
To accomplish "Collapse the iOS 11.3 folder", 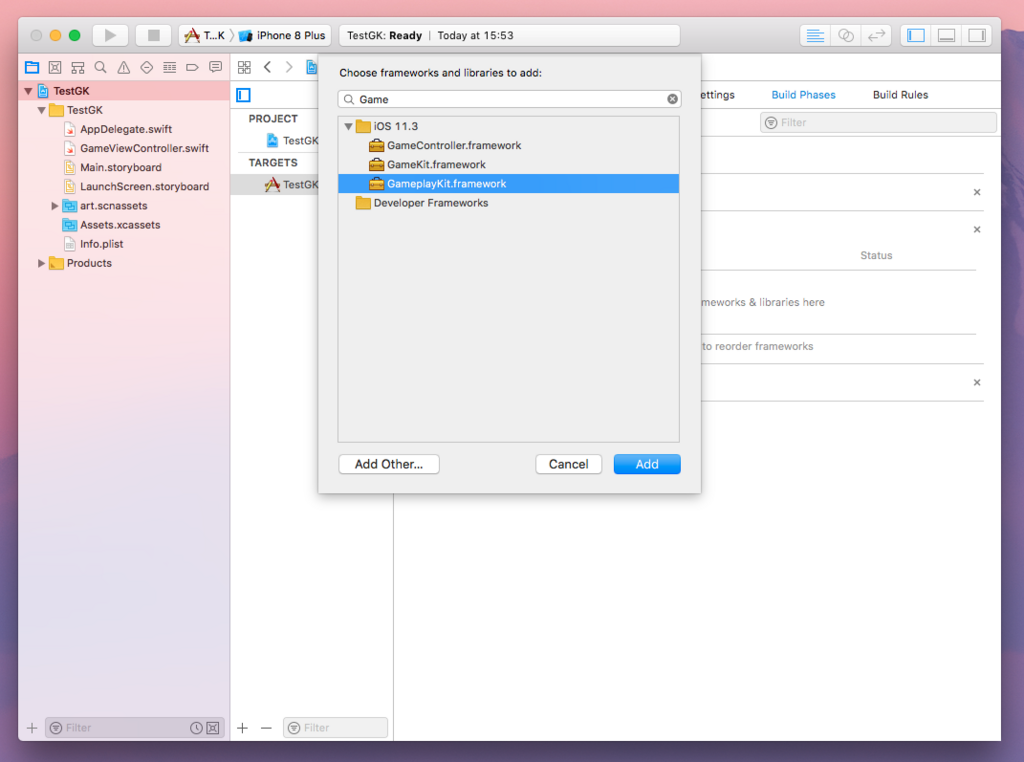I will pos(348,127).
